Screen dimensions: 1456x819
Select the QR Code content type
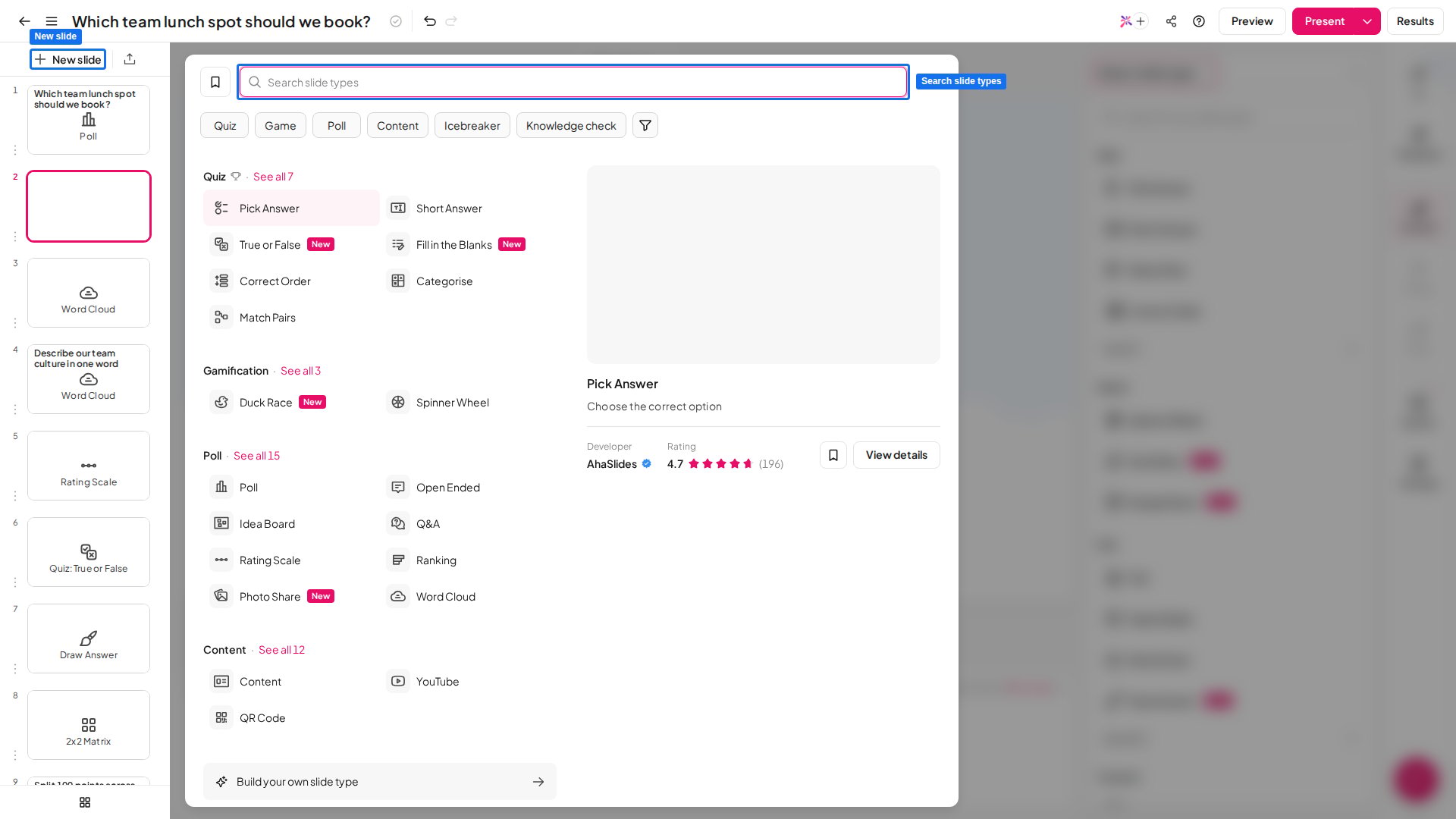coord(291,718)
